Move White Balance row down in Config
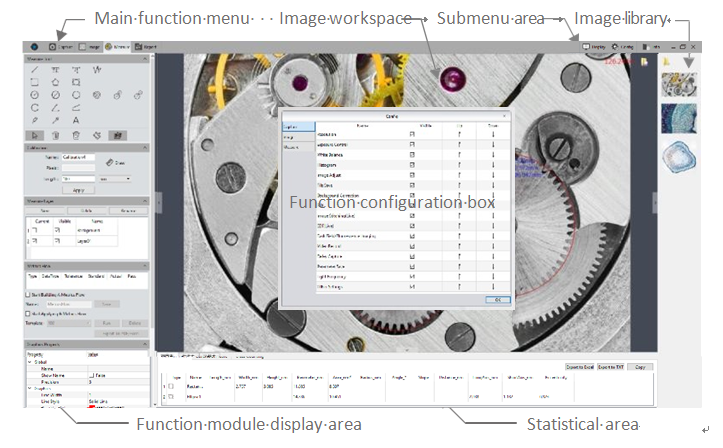The width and height of the screenshot is (723, 448). click(493, 155)
